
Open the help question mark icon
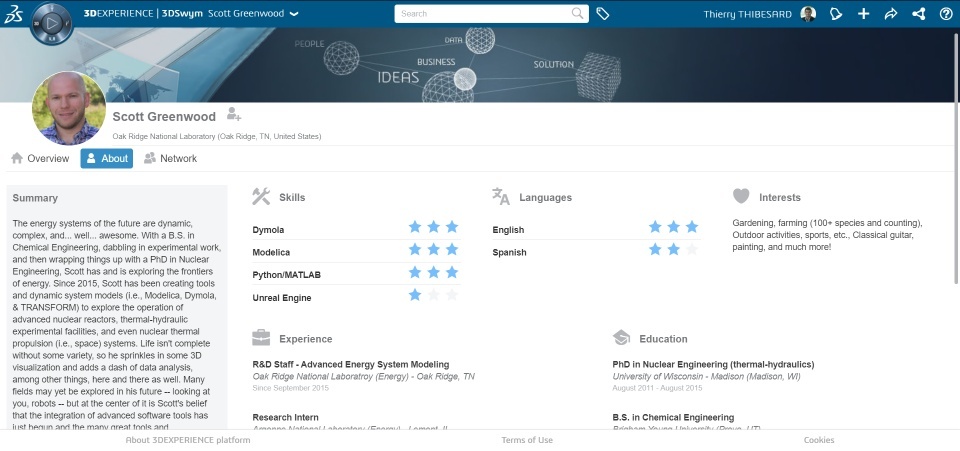point(946,13)
